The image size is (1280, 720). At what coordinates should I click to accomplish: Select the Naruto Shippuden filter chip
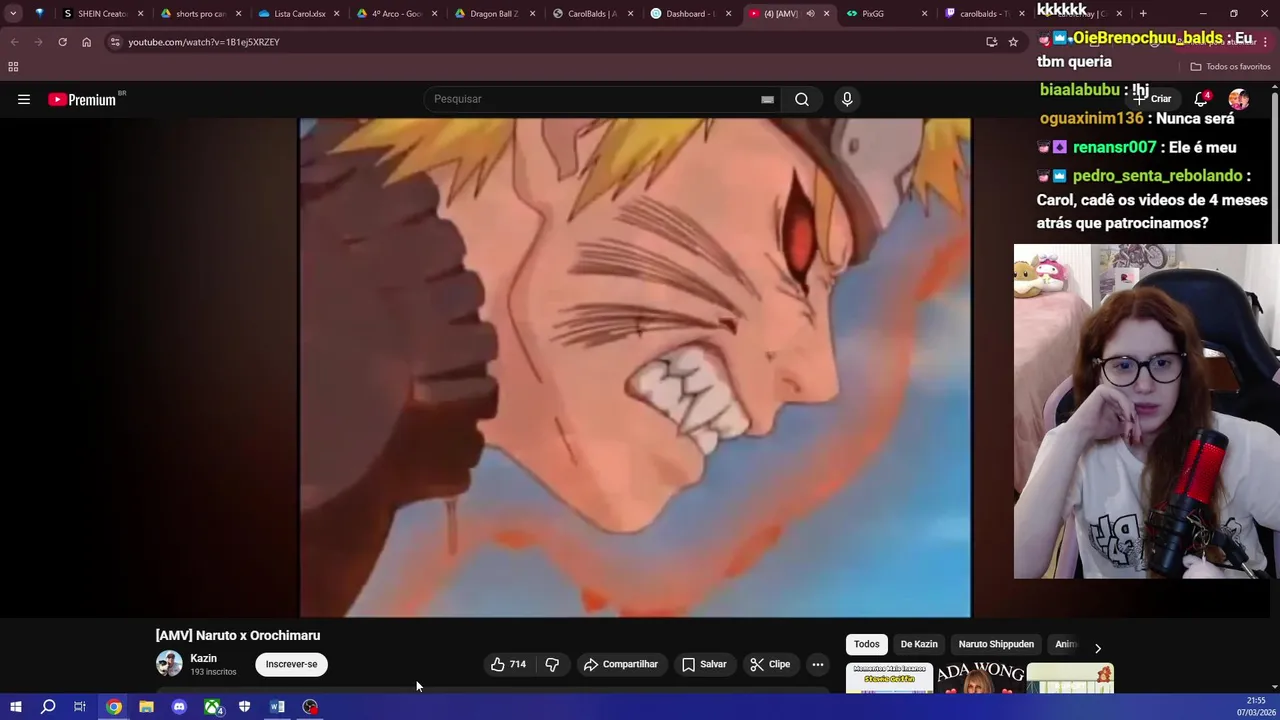(996, 644)
